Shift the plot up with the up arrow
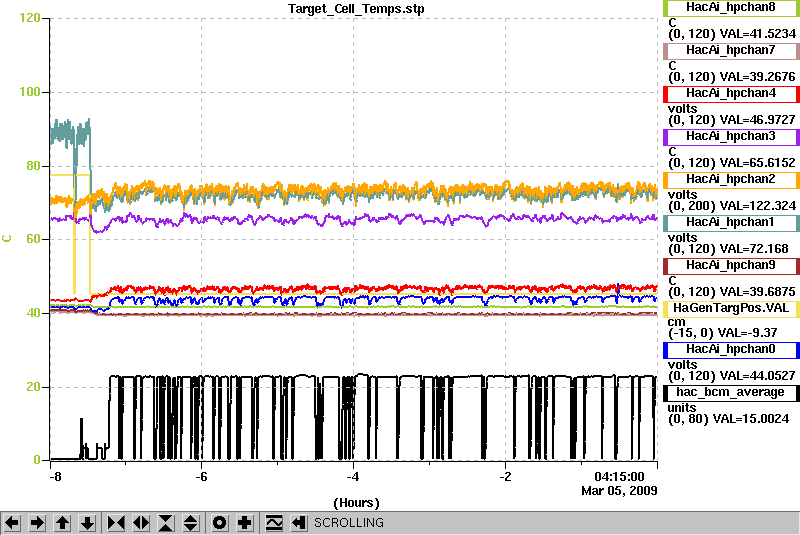The width and height of the screenshot is (800, 535). (62, 523)
